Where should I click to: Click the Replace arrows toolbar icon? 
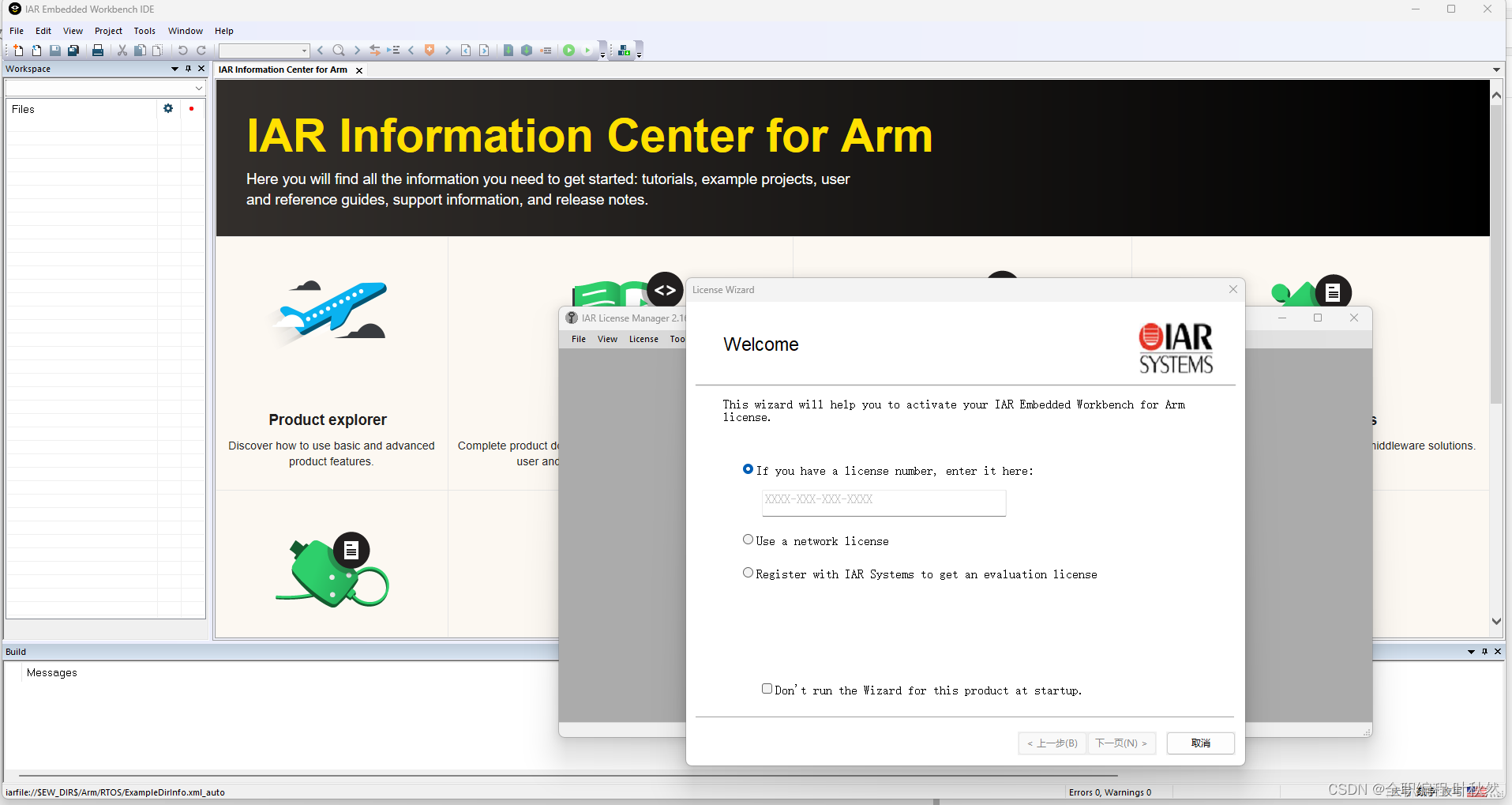(375, 51)
